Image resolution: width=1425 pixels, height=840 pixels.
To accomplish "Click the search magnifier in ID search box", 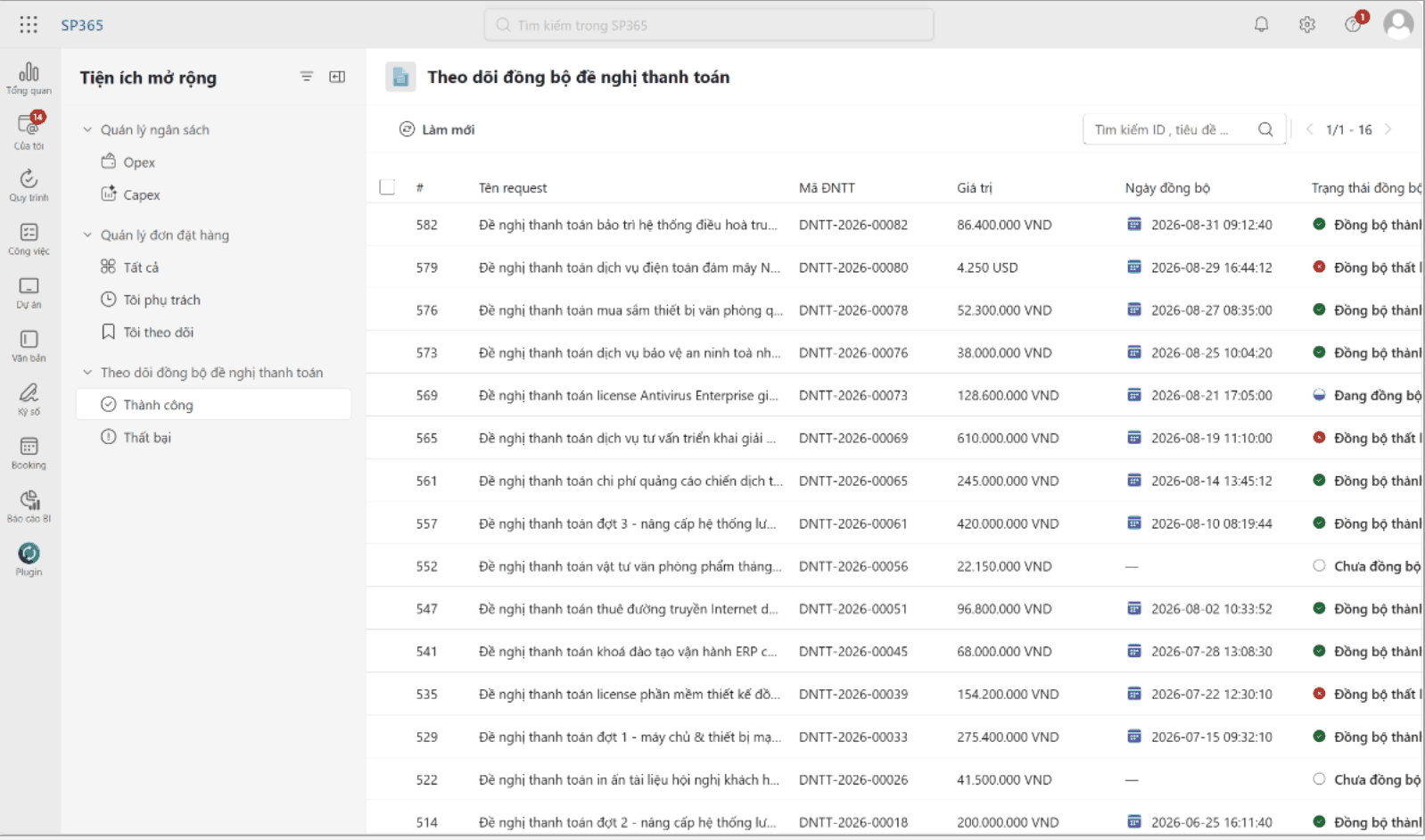I will (x=1265, y=129).
